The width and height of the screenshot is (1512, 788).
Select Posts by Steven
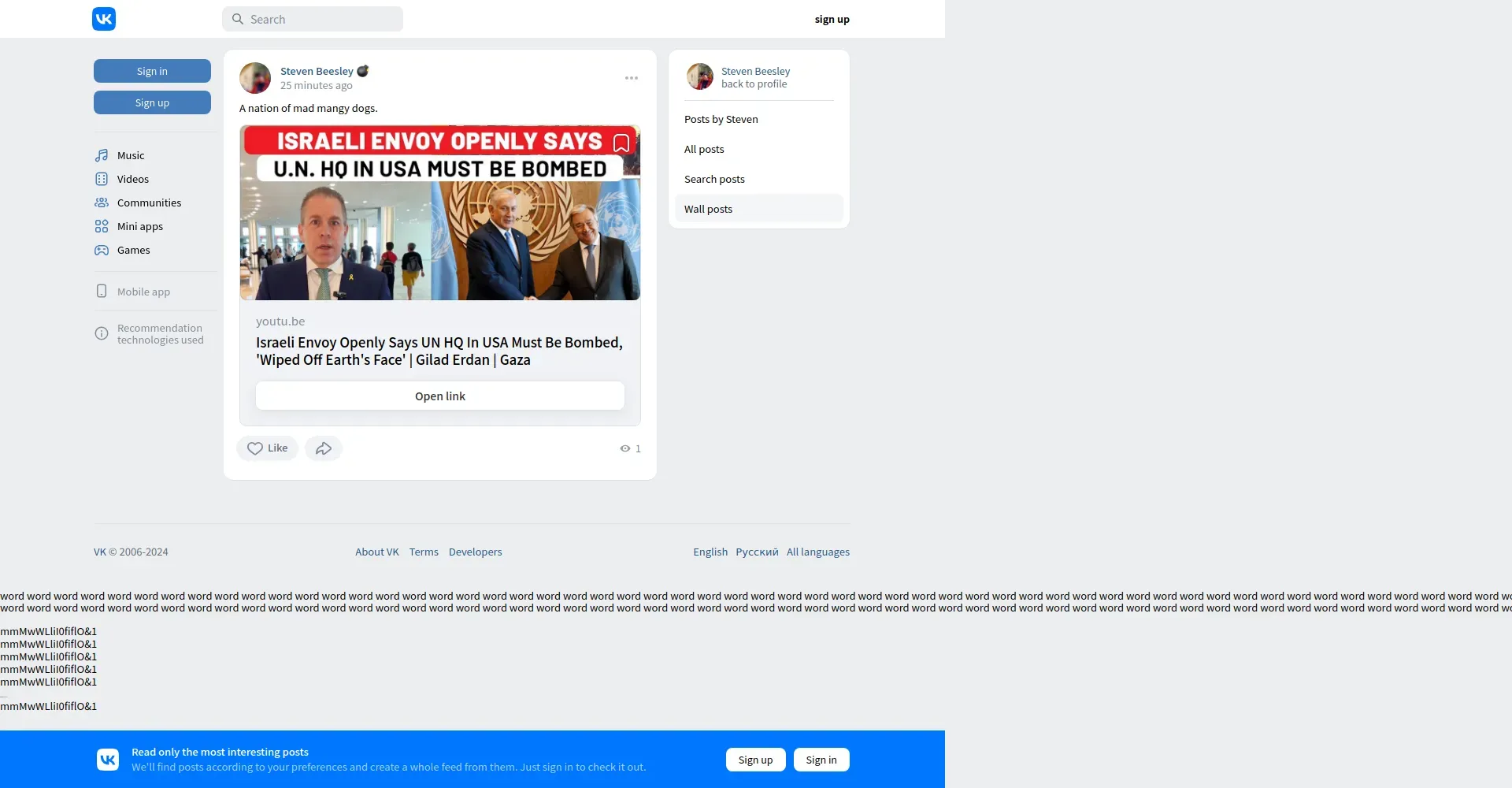[759, 119]
